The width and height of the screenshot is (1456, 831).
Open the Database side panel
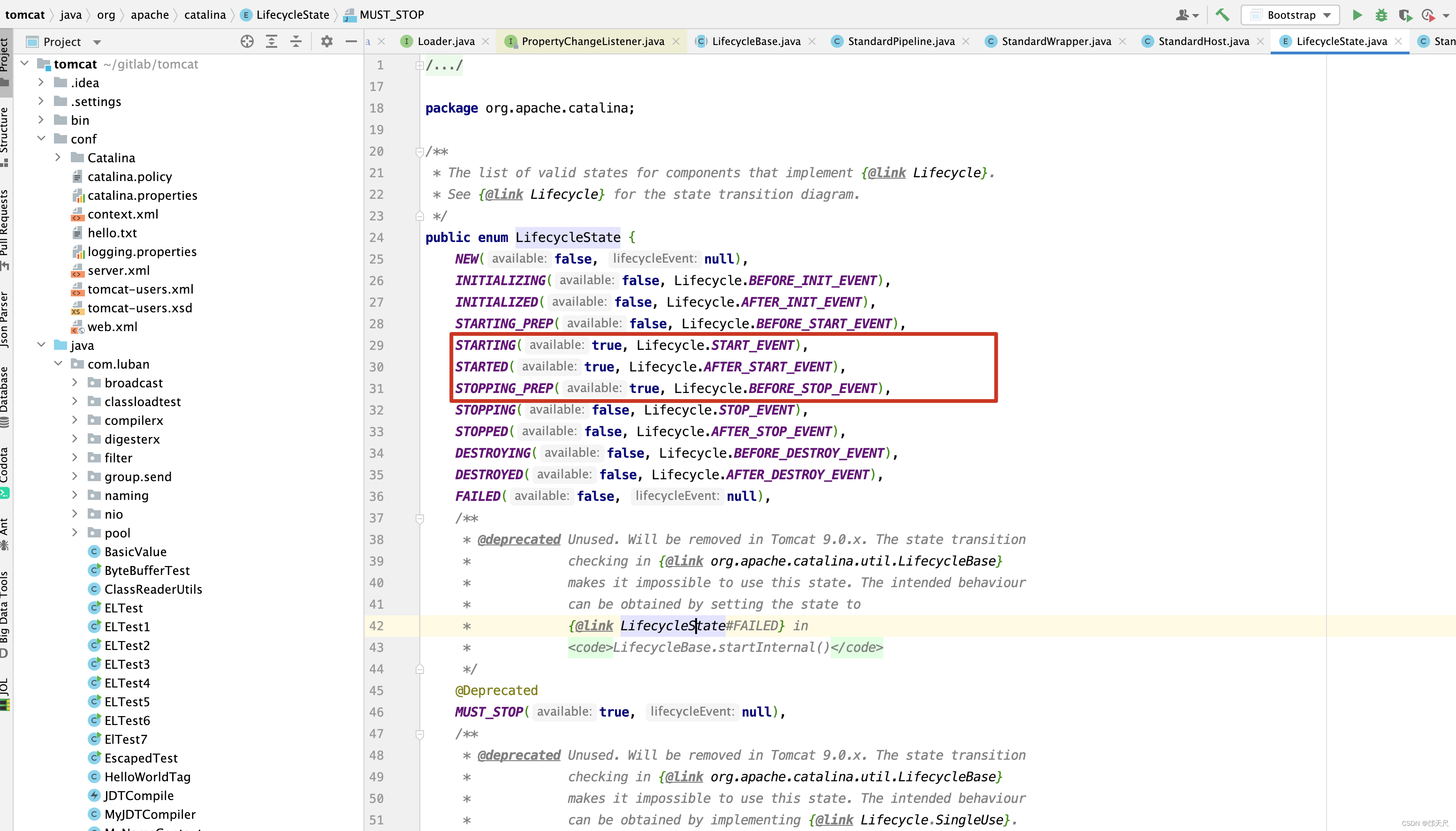(x=5, y=396)
